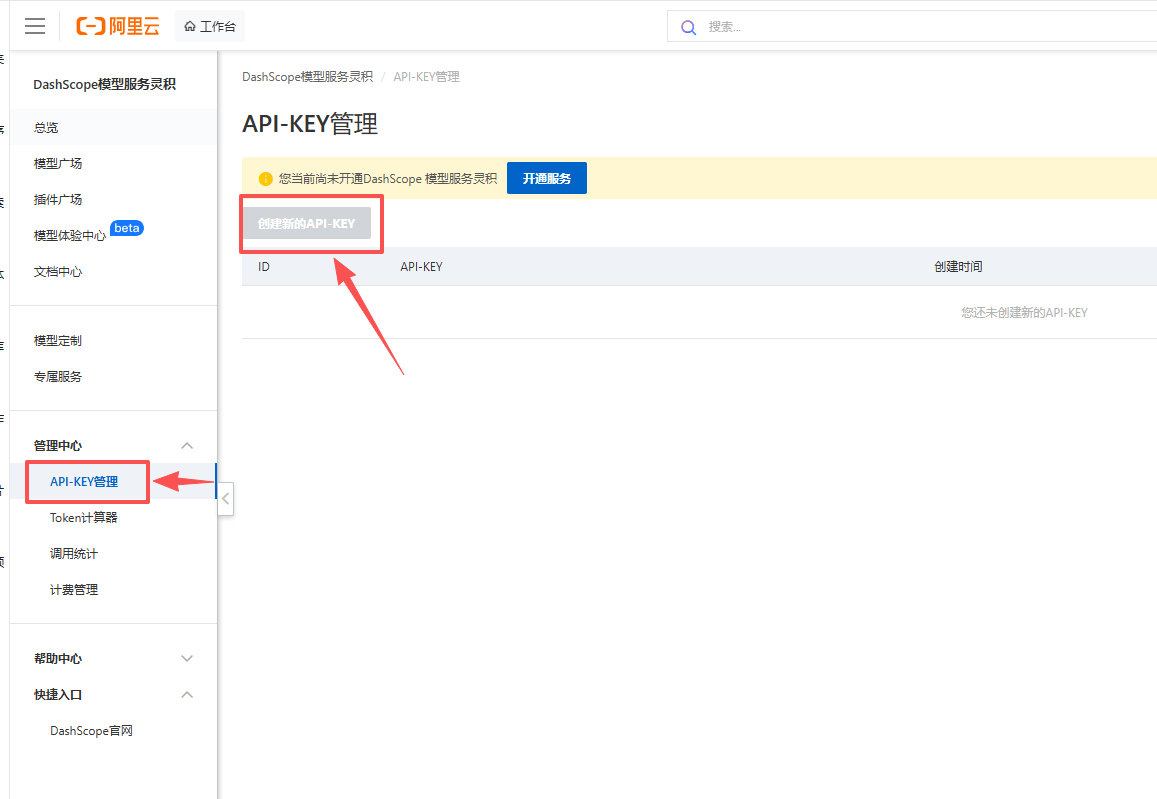Collapse sidebar using the arrow handle

[226, 498]
